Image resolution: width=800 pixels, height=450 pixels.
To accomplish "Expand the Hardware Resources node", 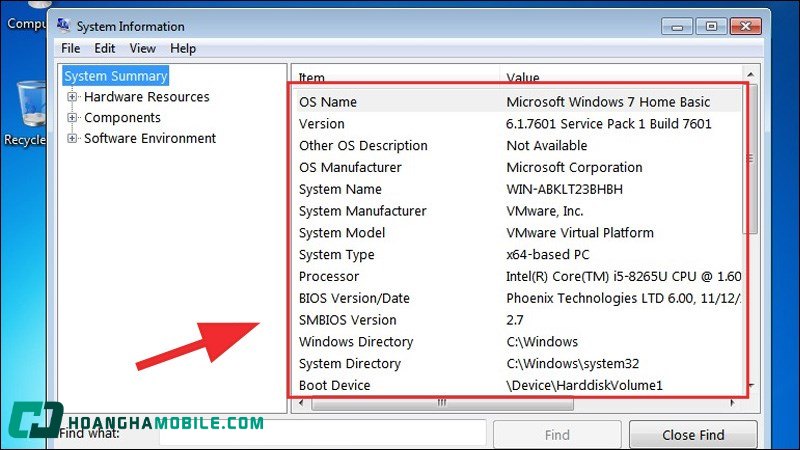I will tap(72, 96).
